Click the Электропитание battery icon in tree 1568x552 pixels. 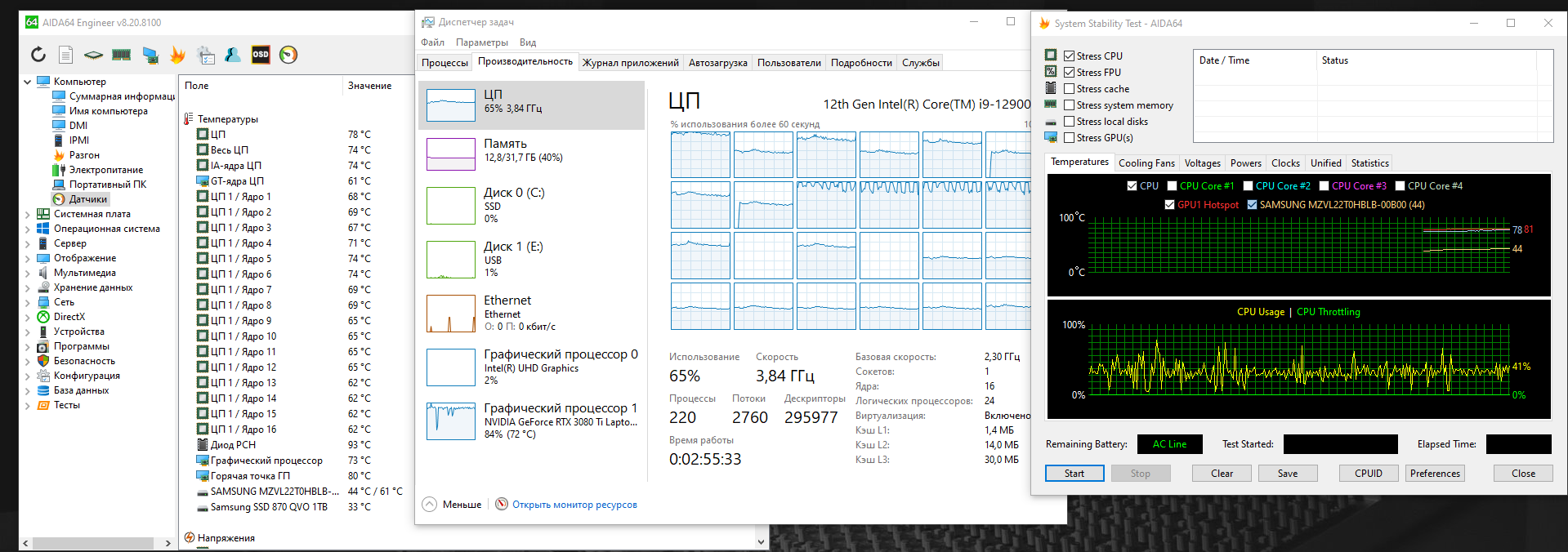tap(59, 170)
